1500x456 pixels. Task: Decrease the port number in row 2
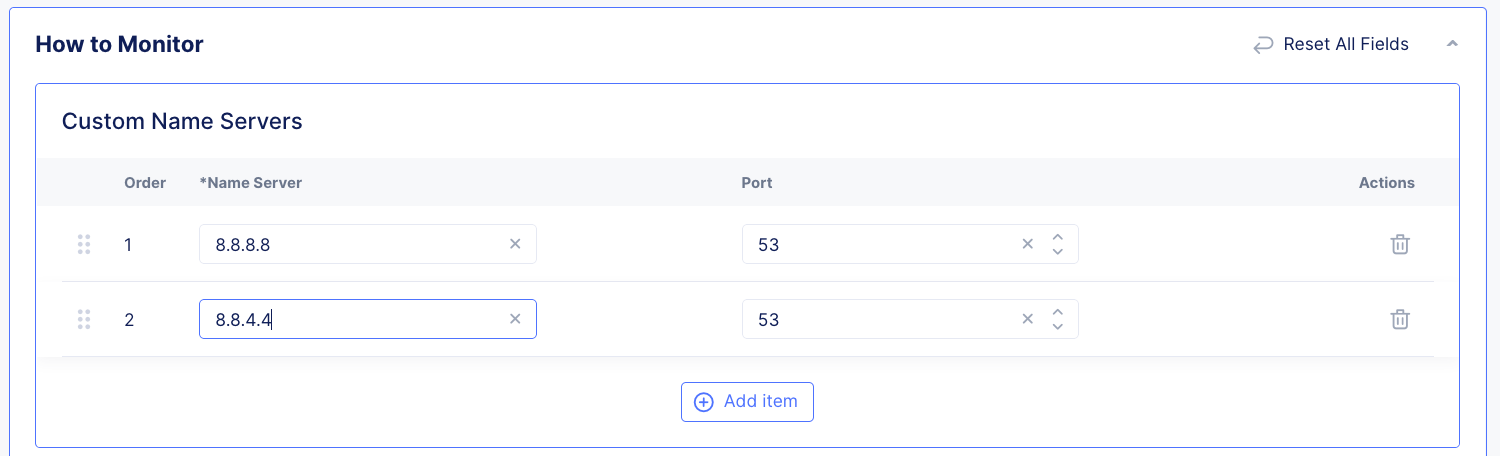tap(1057, 326)
